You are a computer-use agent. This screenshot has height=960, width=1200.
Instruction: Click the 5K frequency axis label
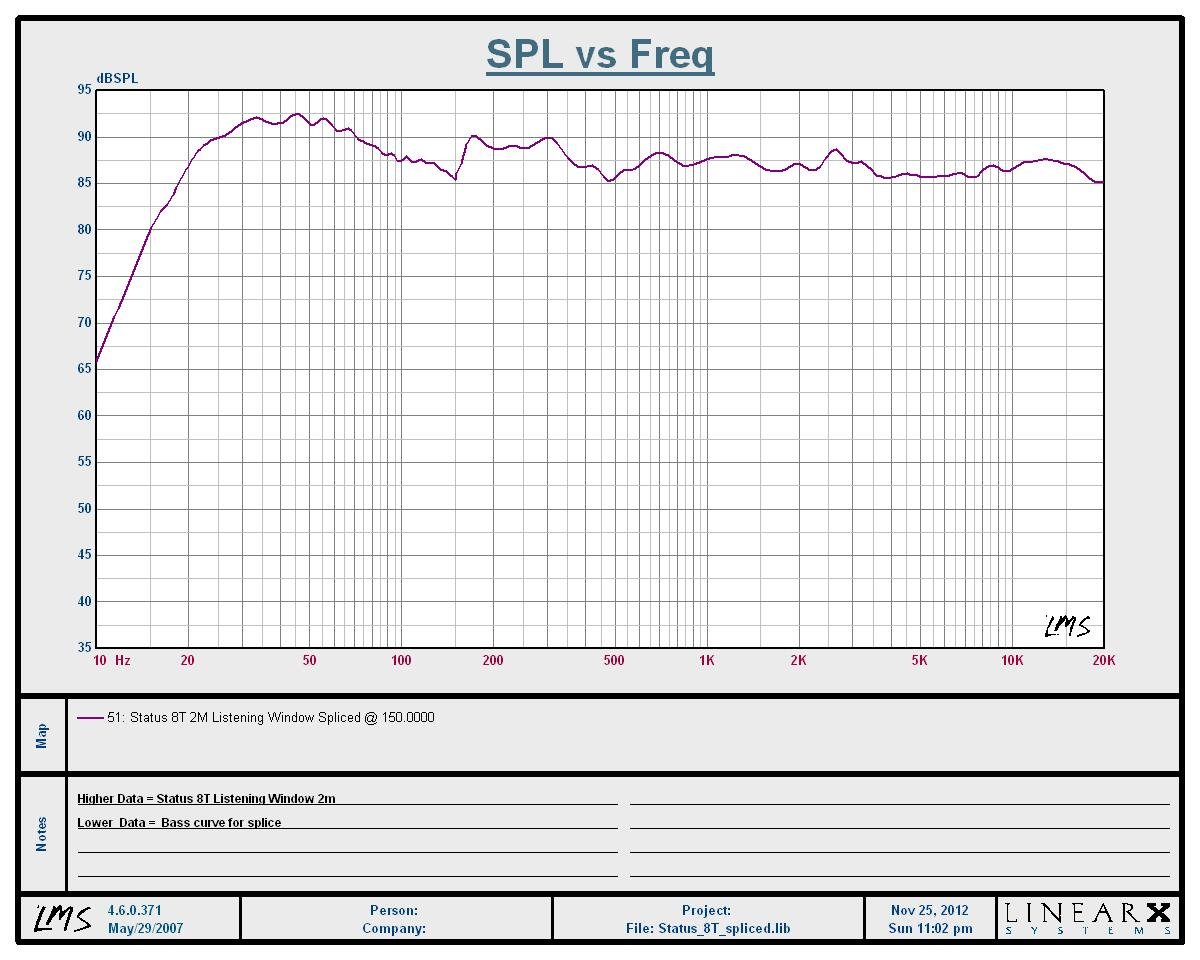[920, 660]
